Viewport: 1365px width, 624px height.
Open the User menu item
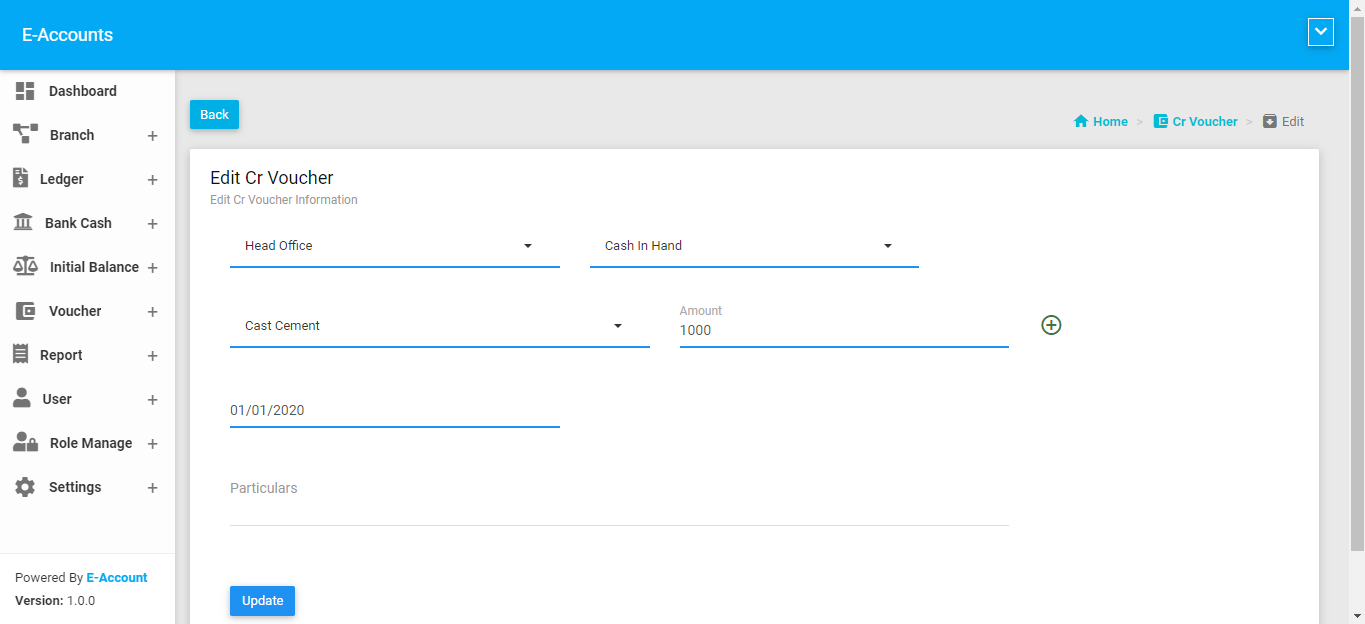[x=57, y=399]
